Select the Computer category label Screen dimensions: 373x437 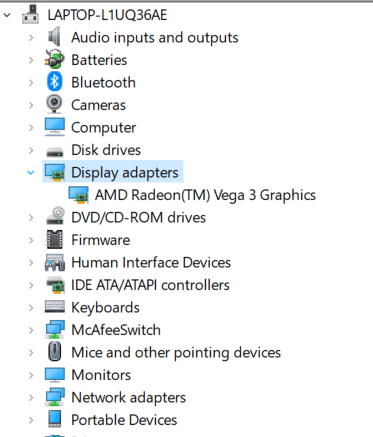[104, 128]
